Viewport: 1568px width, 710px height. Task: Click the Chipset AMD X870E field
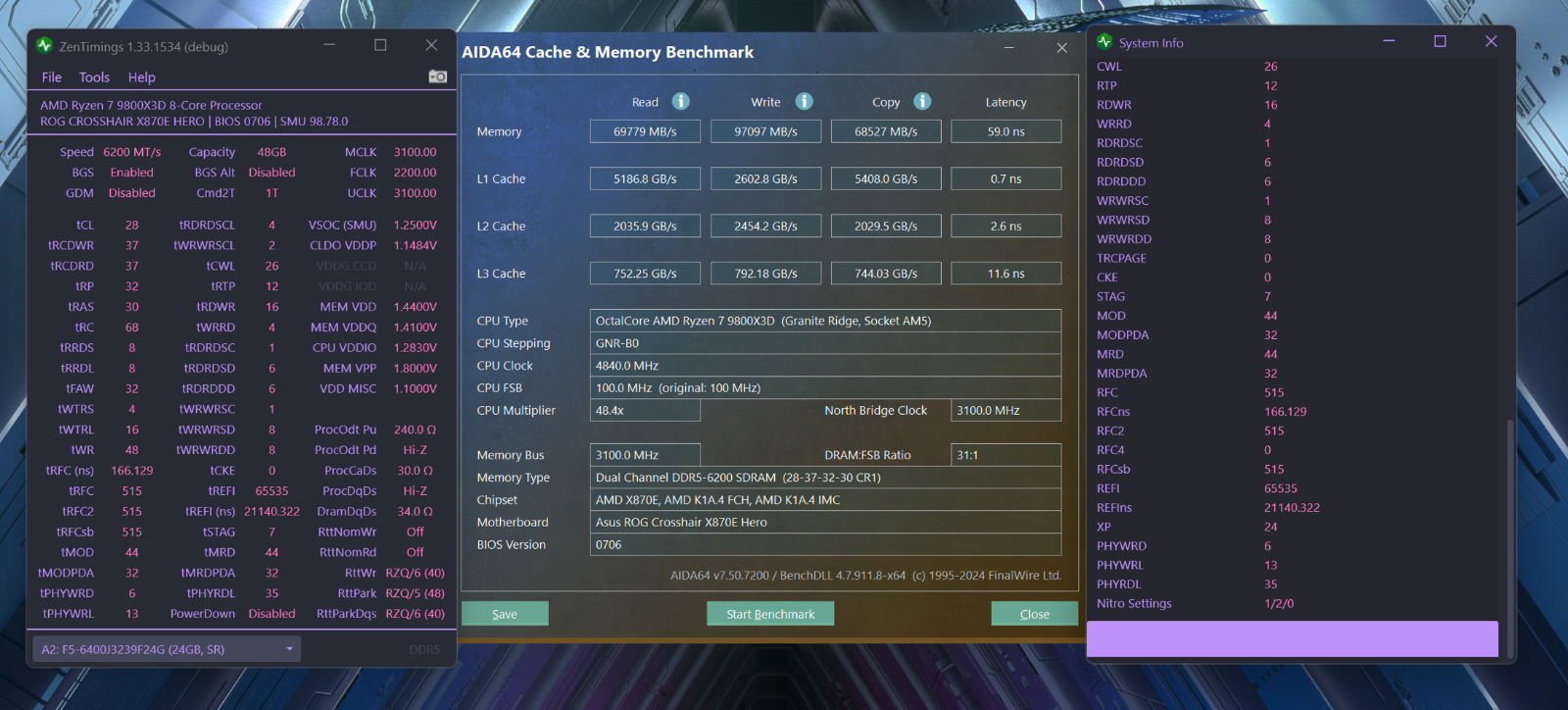coord(825,500)
